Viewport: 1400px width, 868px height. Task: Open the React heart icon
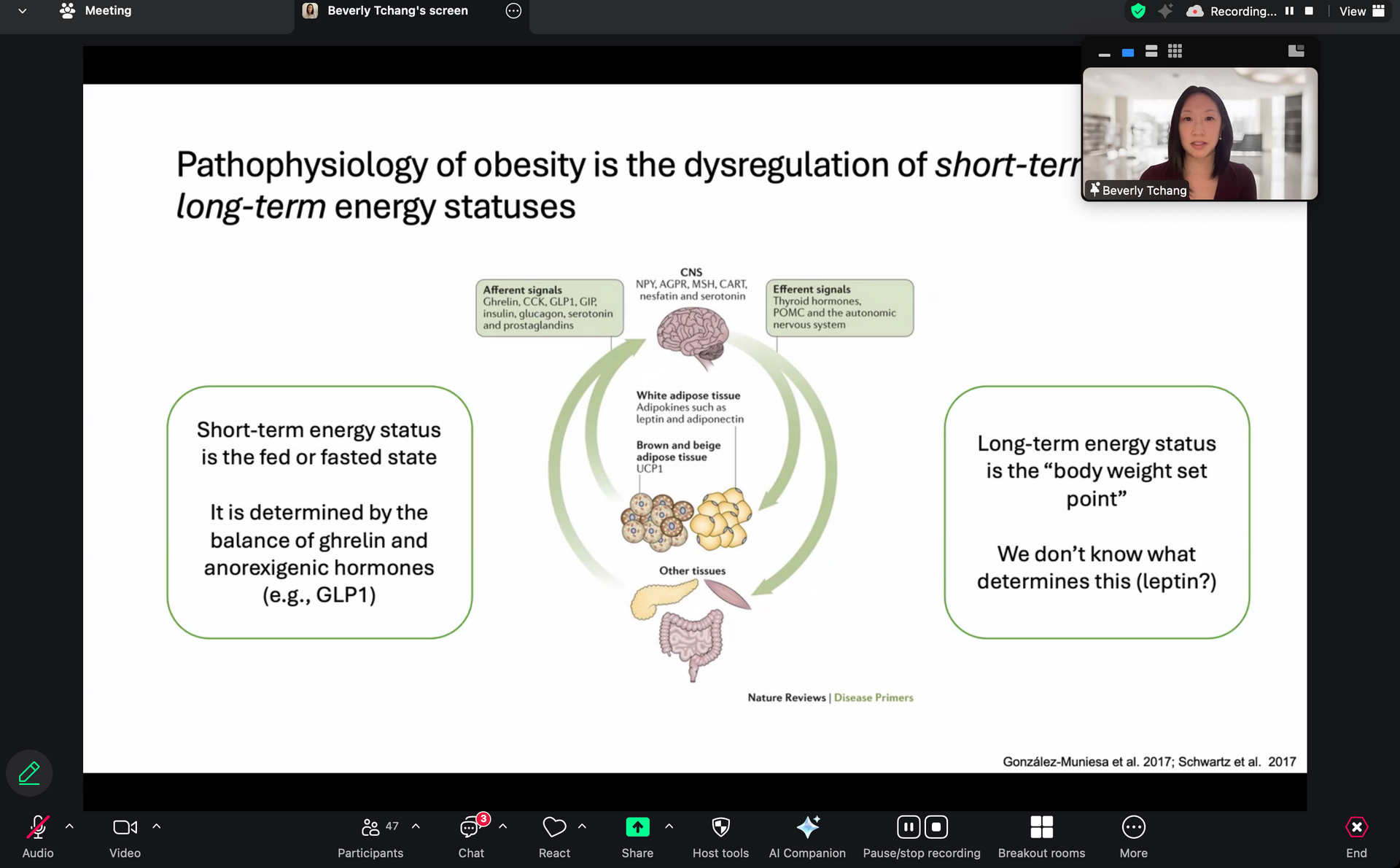pos(554,827)
